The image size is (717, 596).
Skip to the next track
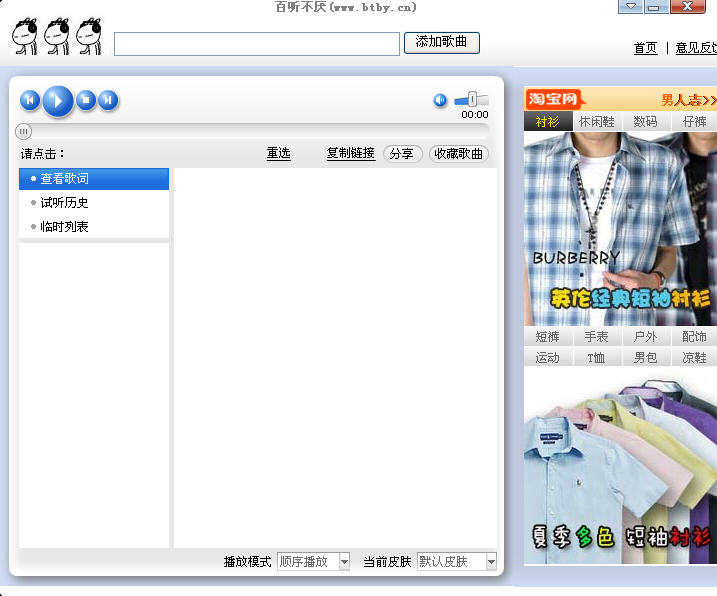108,100
